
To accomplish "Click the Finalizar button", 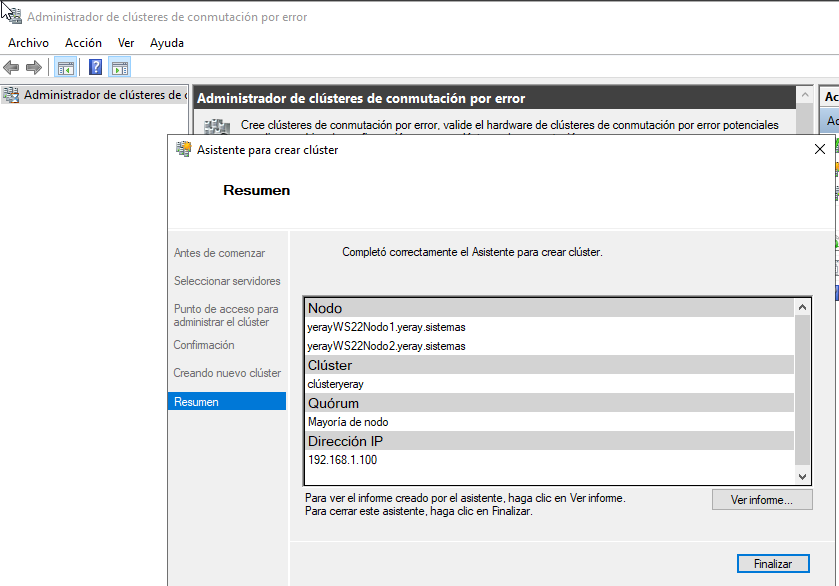I will click(x=773, y=564).
